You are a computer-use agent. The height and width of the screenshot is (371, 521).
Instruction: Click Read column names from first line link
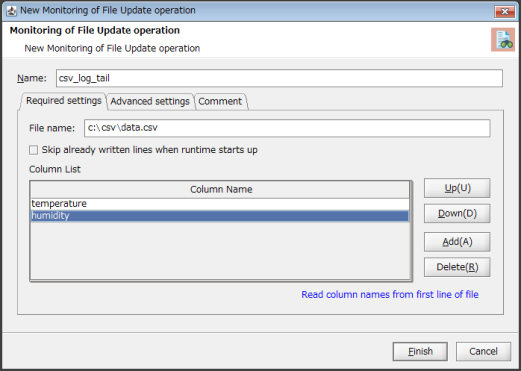pos(390,295)
